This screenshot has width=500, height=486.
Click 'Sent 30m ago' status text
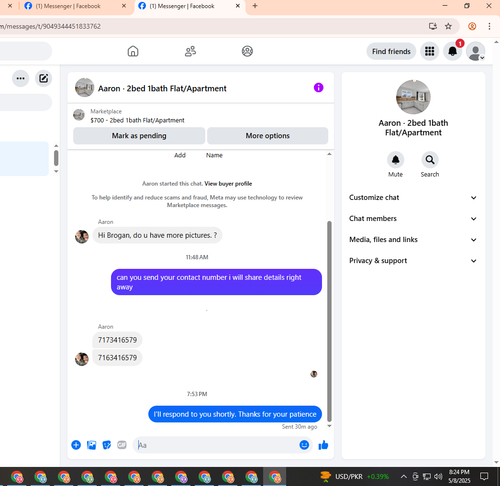299,427
